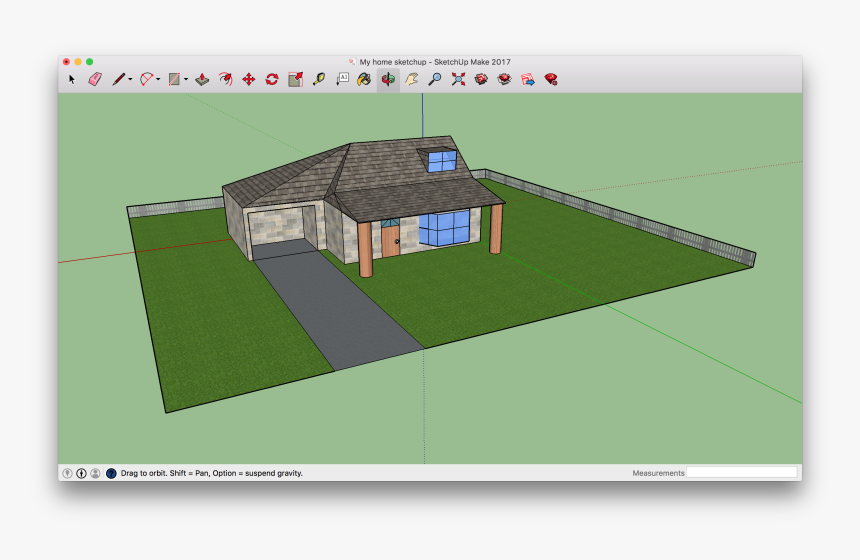Select the Eraser tool
860x560 pixels.
click(95, 79)
